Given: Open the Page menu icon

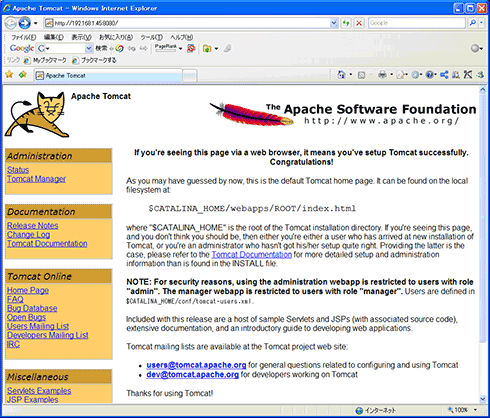Looking at the screenshot, I should click(401, 75).
